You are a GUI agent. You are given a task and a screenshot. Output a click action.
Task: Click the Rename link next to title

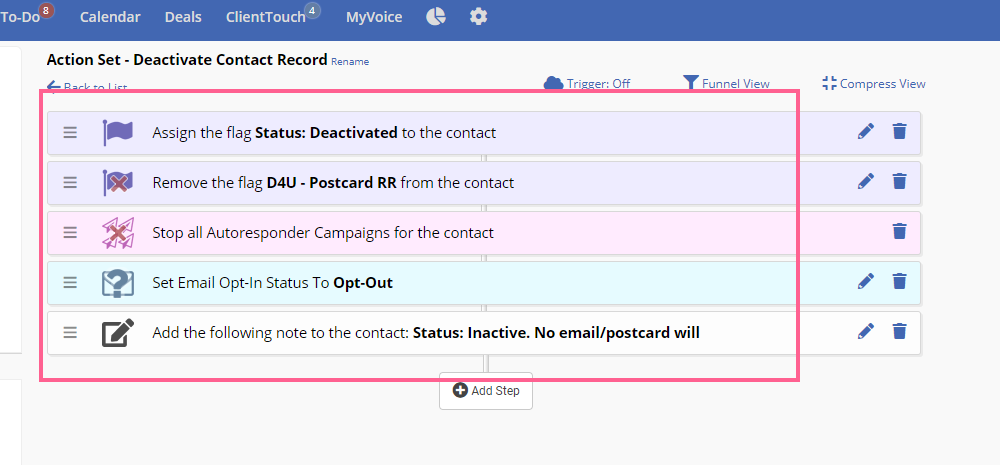pyautogui.click(x=350, y=62)
